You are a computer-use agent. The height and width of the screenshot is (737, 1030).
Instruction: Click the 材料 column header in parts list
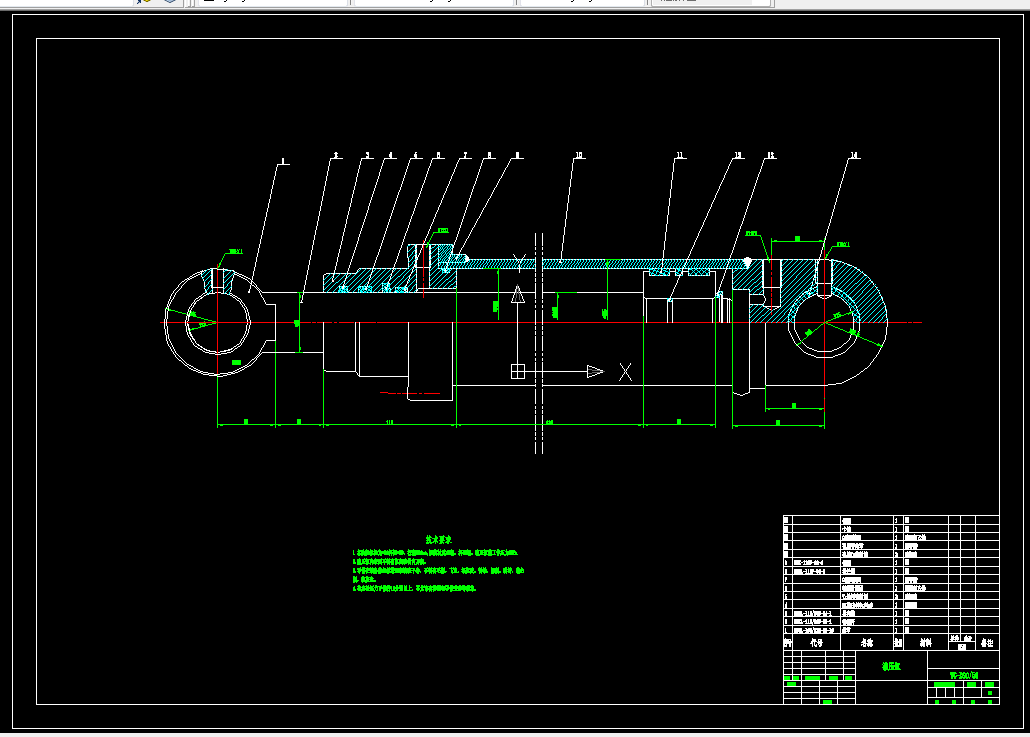click(x=926, y=642)
